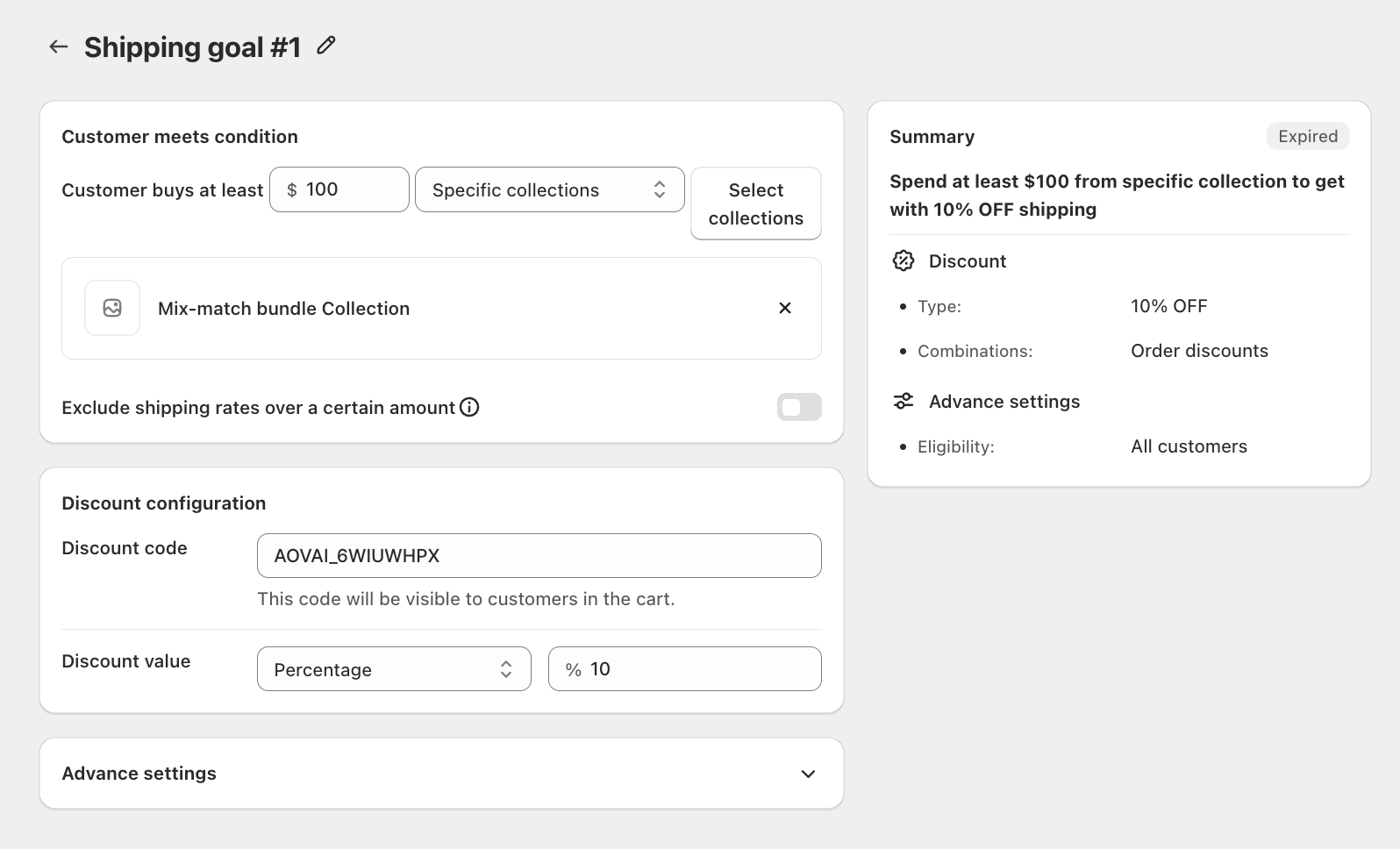Viewport: 1400px width, 849px height.
Task: Click the '10% OFF' type value
Action: click(x=1169, y=306)
